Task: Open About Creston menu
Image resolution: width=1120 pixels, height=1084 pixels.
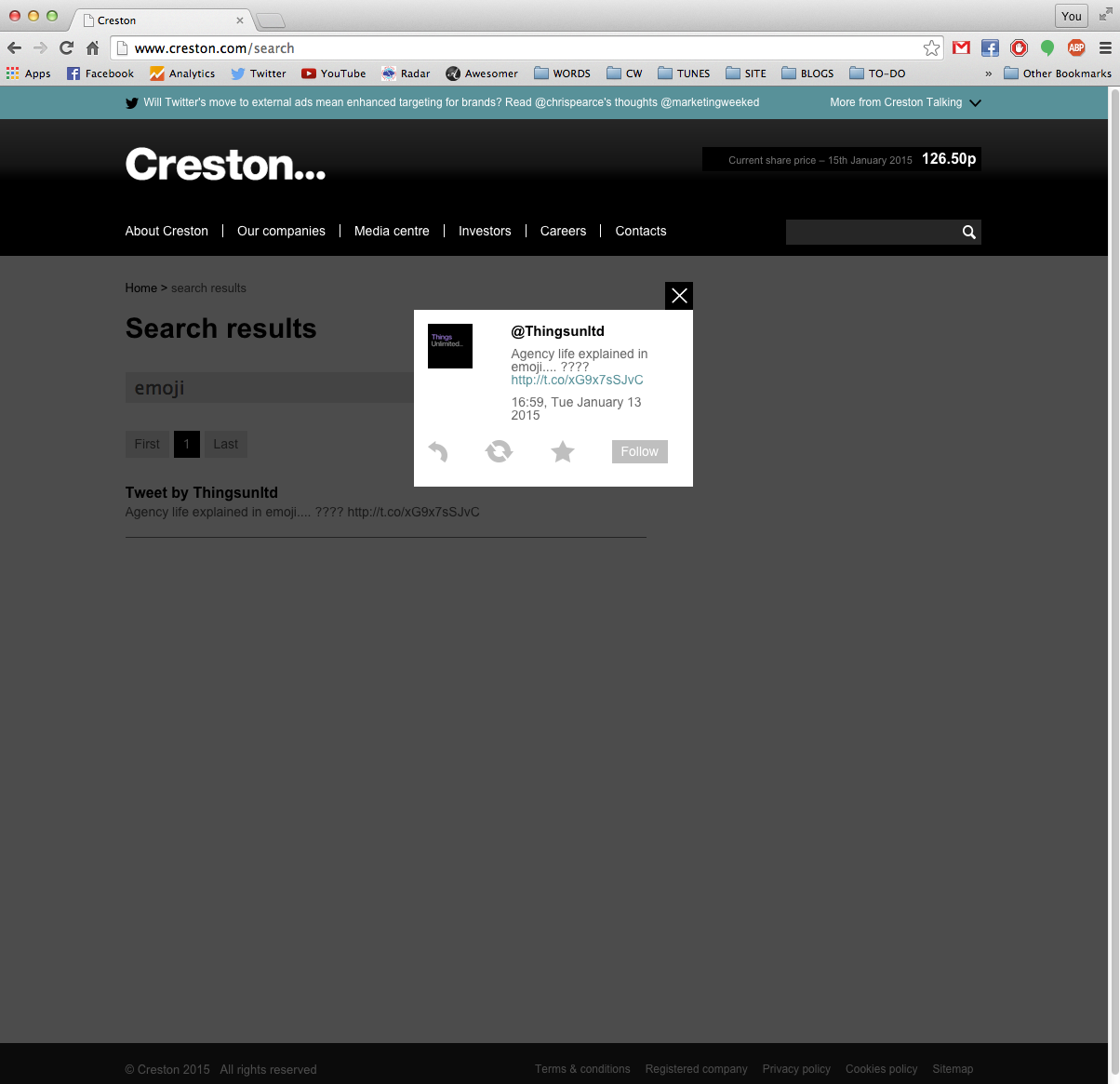Action: pos(167,231)
